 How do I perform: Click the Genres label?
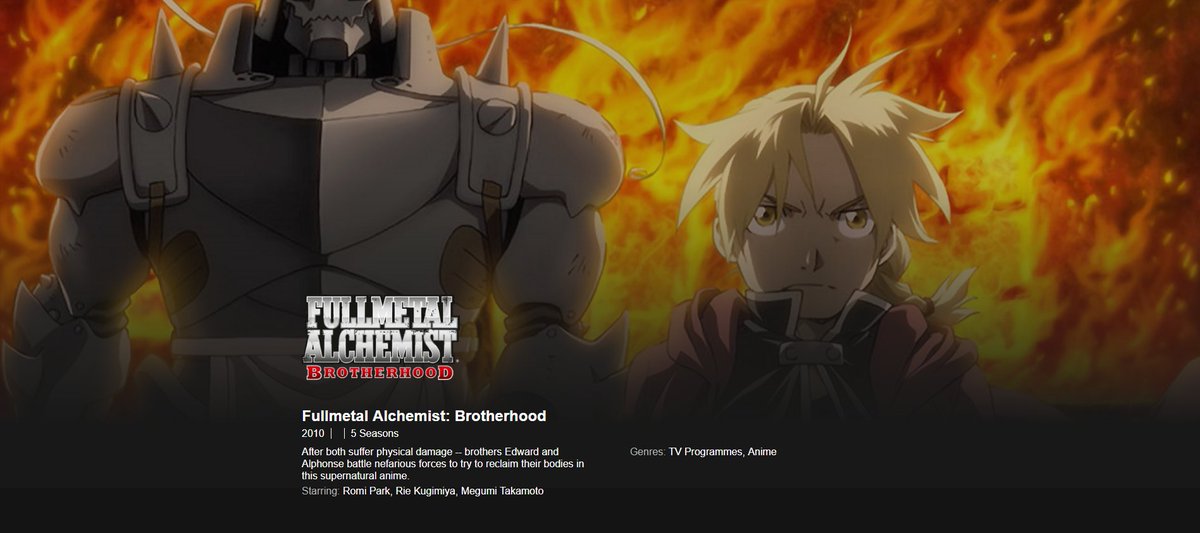[648, 452]
